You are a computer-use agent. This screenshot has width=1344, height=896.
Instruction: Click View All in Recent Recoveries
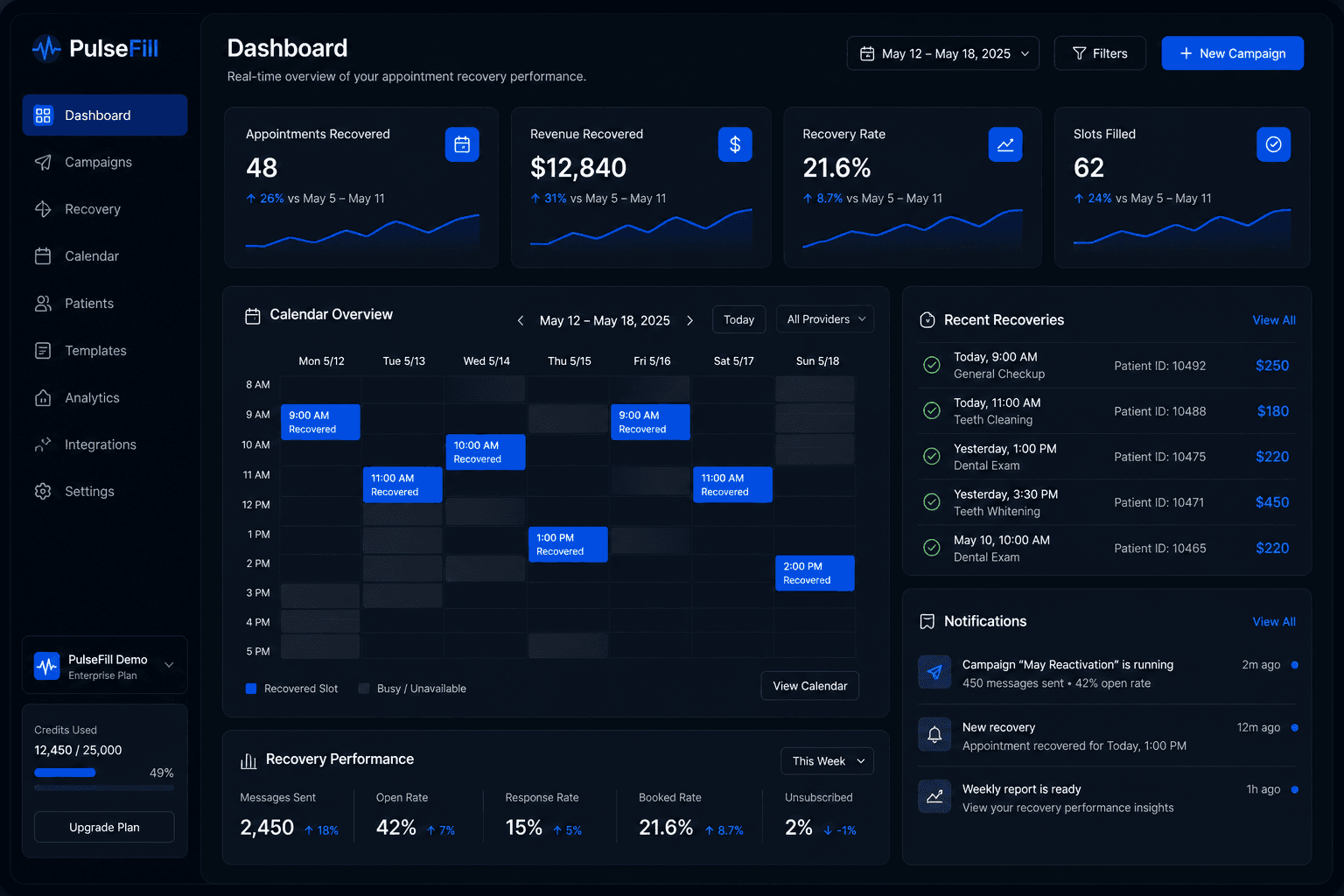click(x=1274, y=320)
